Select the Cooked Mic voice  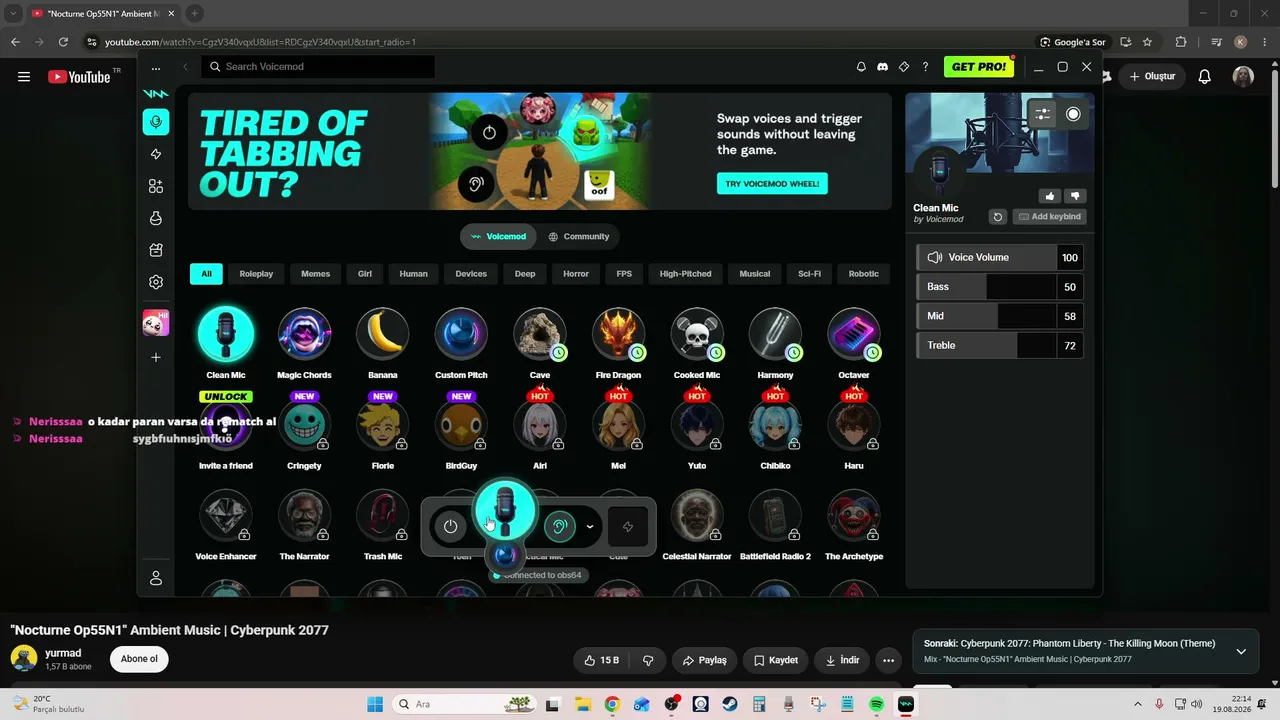697,343
